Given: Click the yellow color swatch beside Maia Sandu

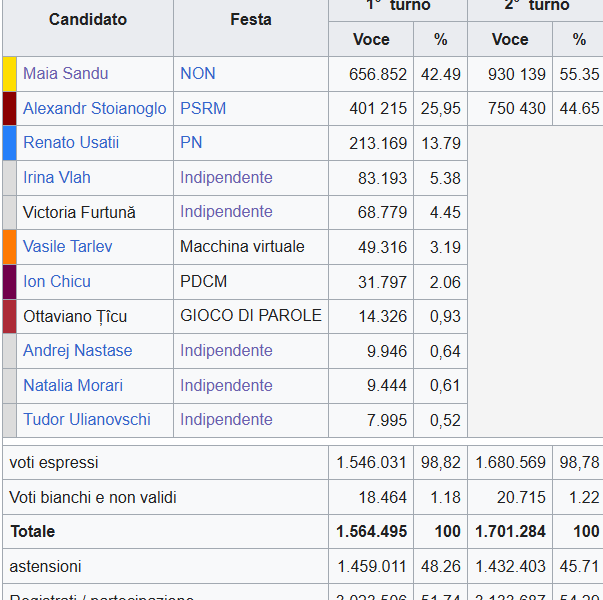Looking at the screenshot, I should 10,74.
